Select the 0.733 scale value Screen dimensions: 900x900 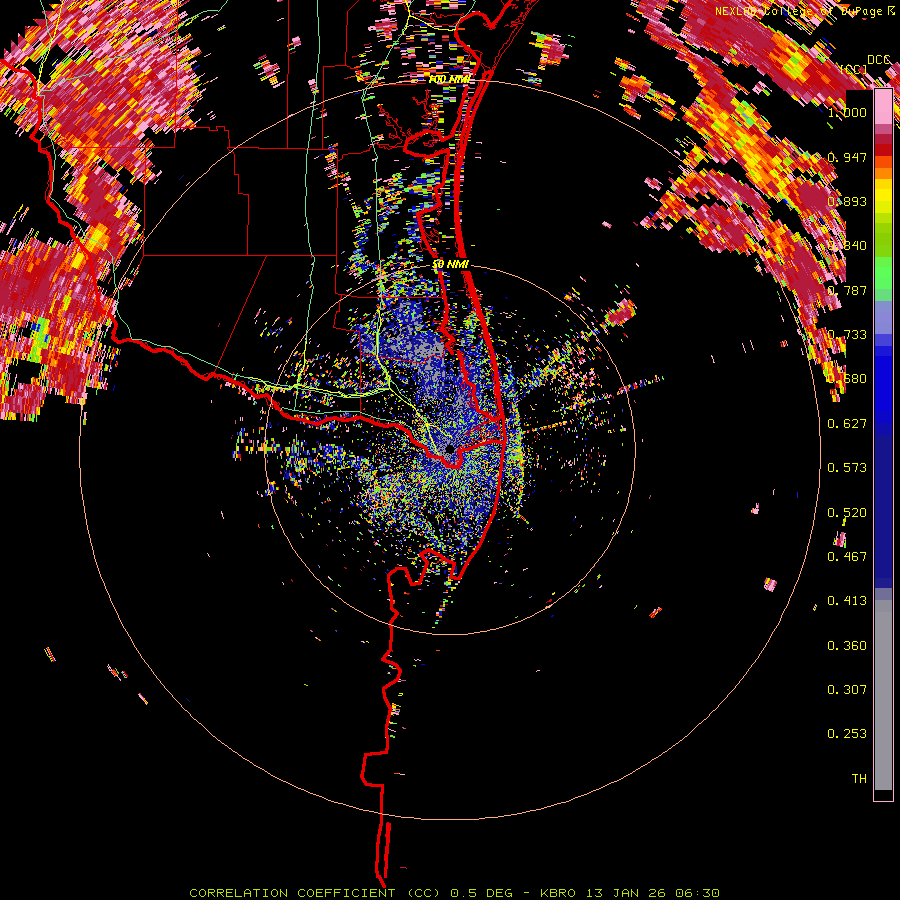point(847,335)
